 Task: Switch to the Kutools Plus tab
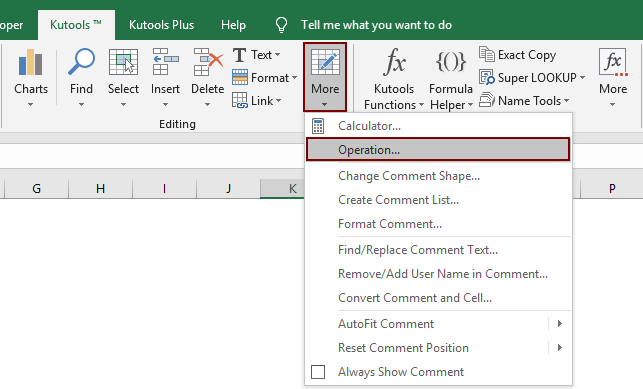[161, 25]
